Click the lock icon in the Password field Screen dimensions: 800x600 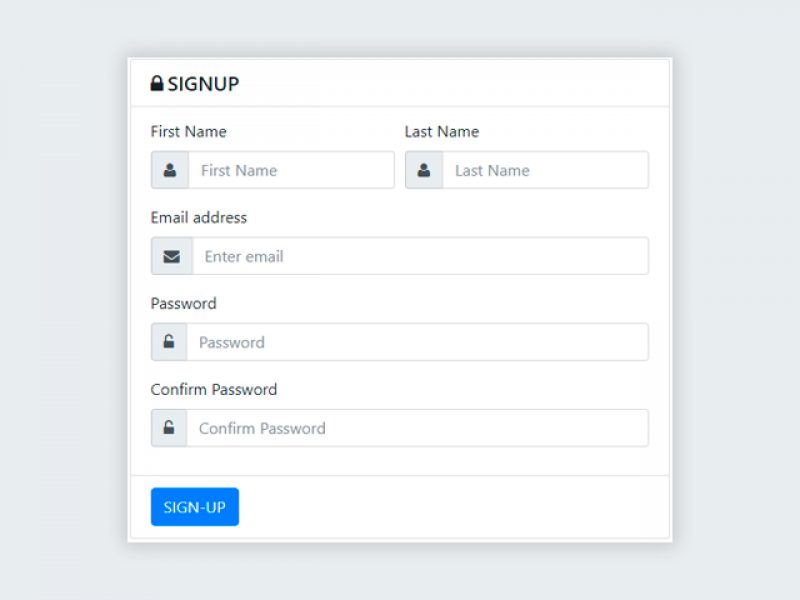pos(167,342)
